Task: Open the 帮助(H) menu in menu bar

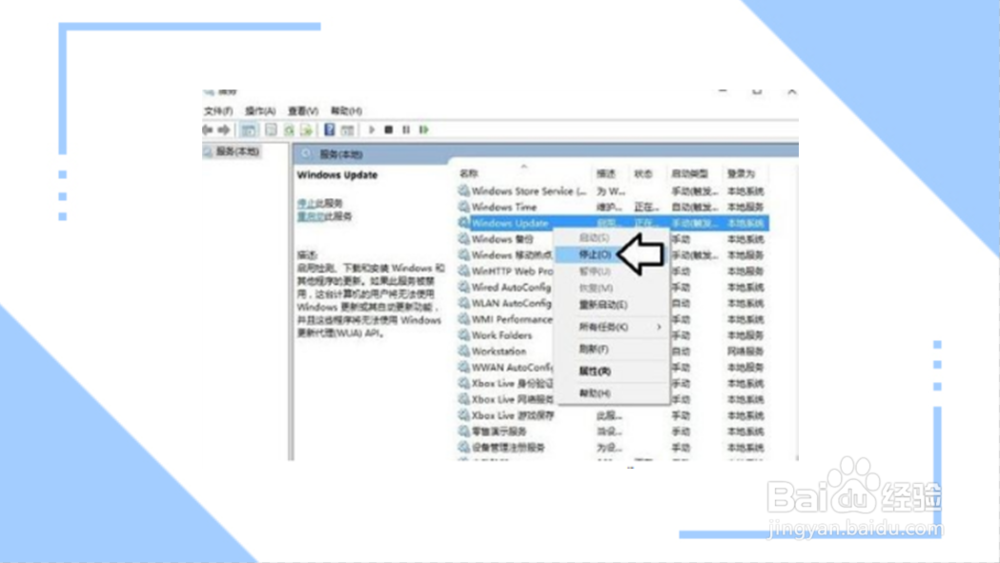Action: pyautogui.click(x=346, y=111)
